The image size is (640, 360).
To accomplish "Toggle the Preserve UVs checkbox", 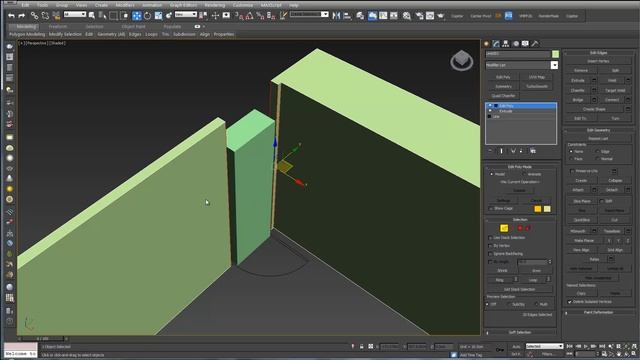I will pyautogui.click(x=572, y=171).
